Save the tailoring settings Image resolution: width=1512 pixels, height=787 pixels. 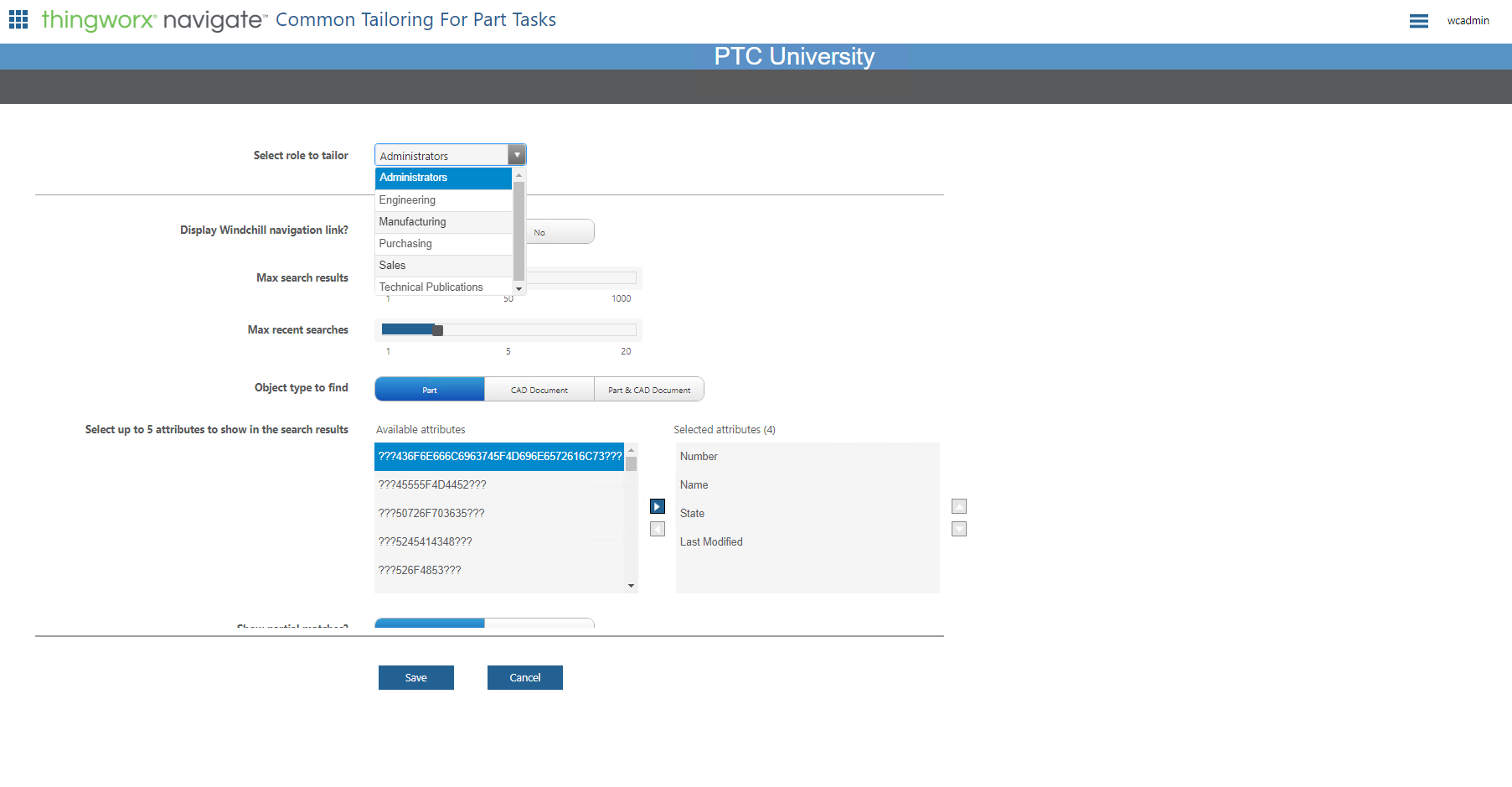coord(415,677)
